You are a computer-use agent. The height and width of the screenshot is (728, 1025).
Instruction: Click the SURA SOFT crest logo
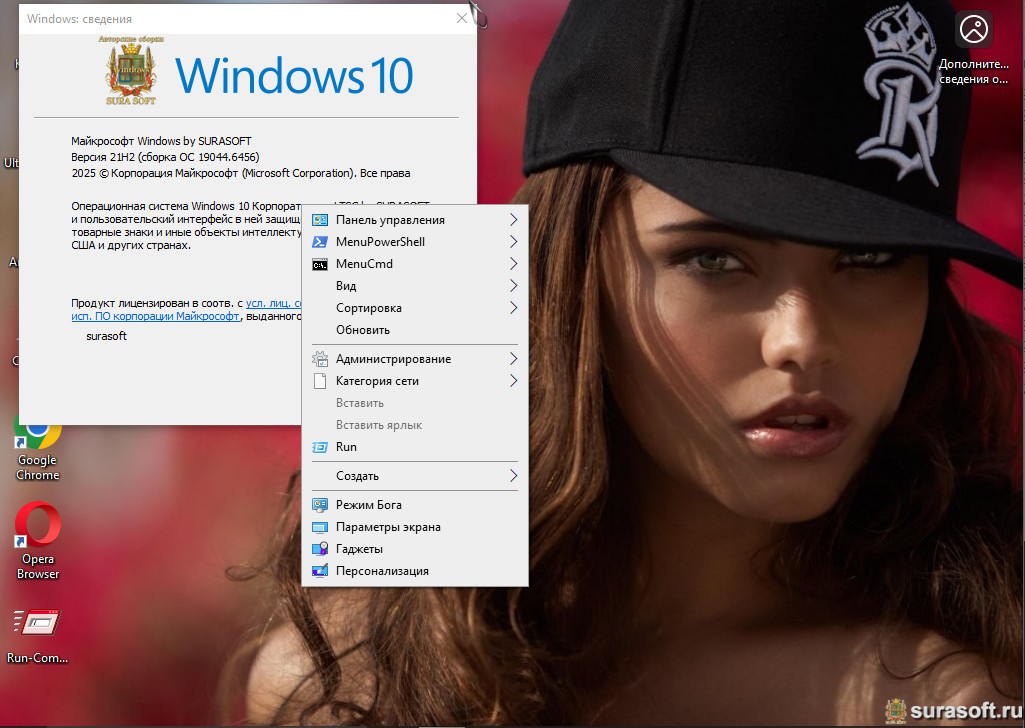tap(135, 72)
